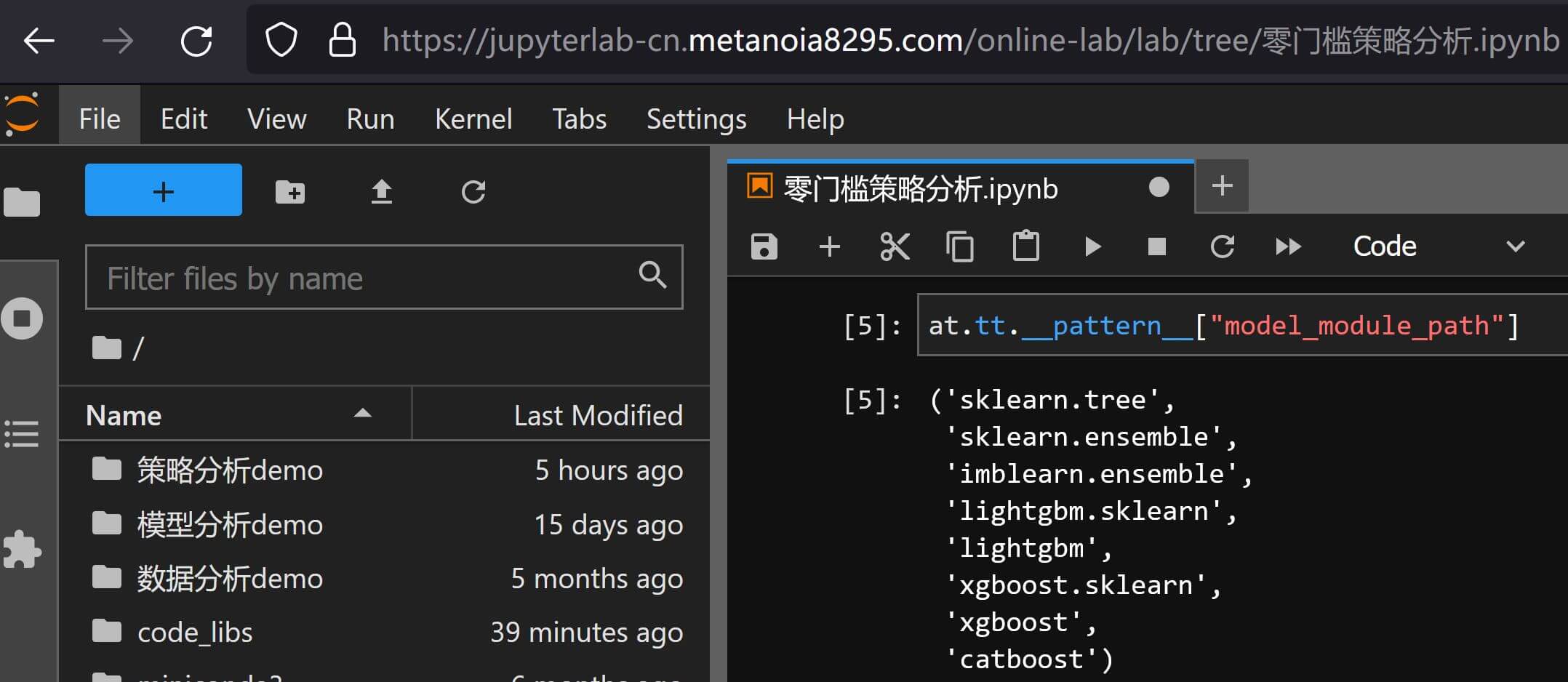The image size is (1568, 682).
Task: Paste cell from clipboard
Action: [1025, 246]
